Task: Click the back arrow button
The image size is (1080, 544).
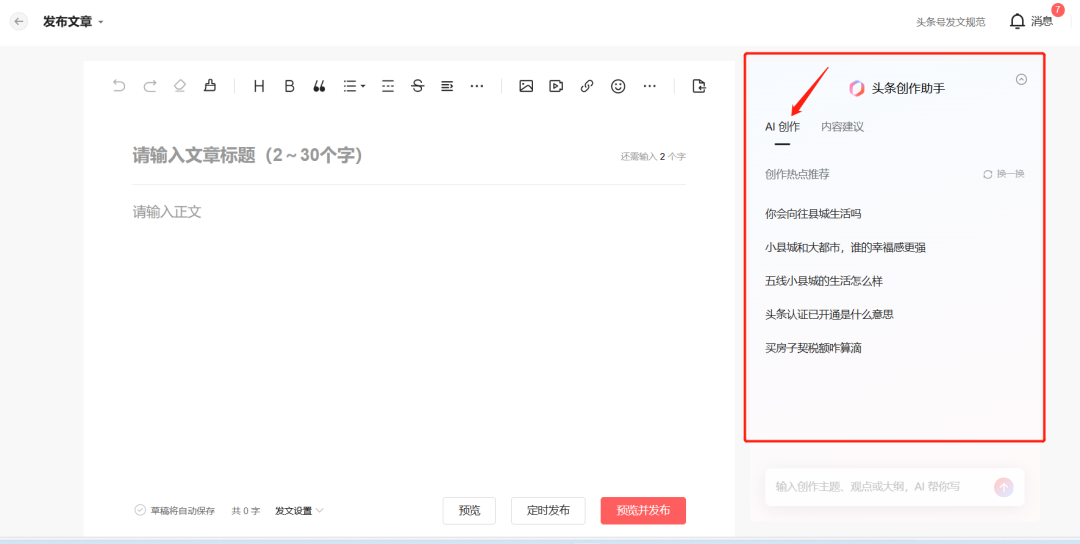Action: tap(19, 21)
